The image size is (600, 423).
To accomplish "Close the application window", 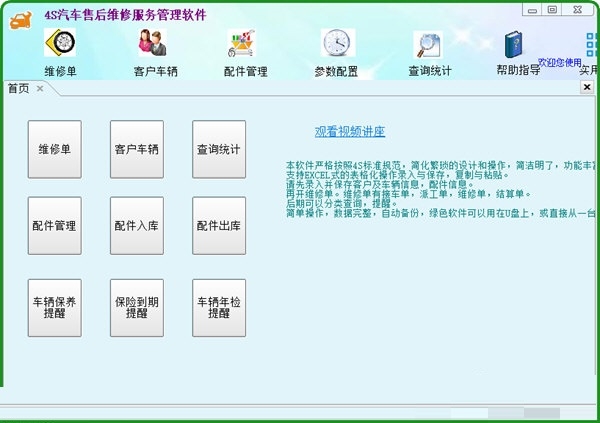I will 578,10.
